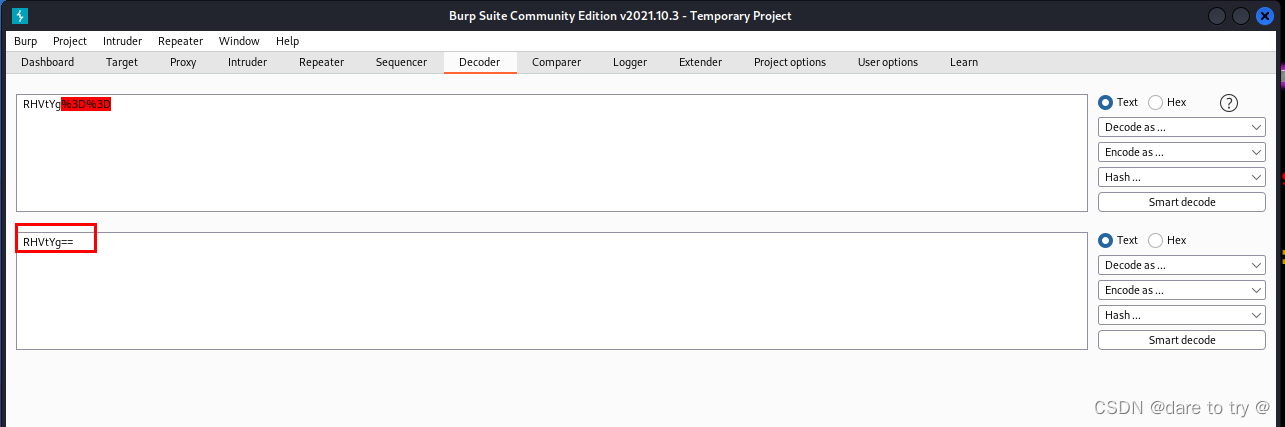1285x427 pixels.
Task: Switch to the Intruder tab
Action: pyautogui.click(x=247, y=62)
